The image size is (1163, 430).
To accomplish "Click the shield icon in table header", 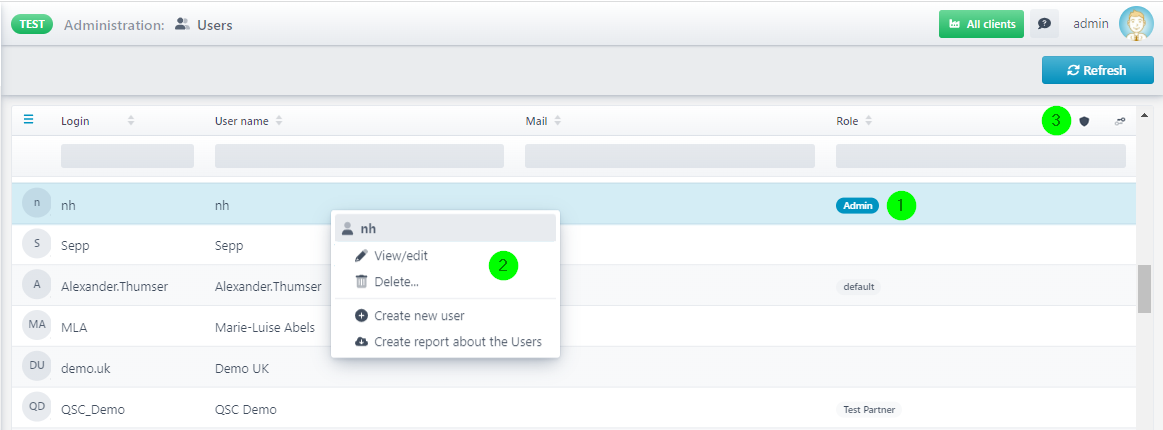I will [x=1084, y=121].
